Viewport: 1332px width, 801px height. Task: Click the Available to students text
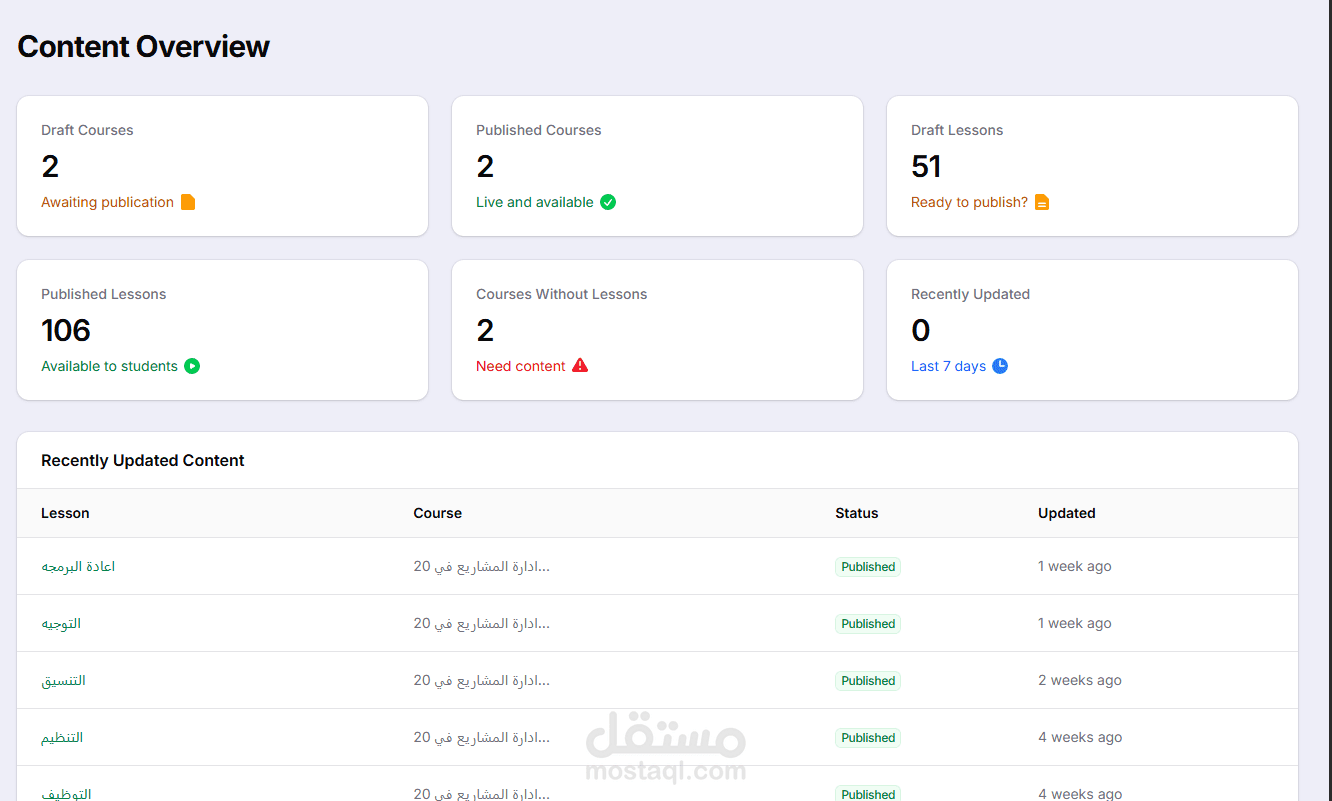click(109, 366)
